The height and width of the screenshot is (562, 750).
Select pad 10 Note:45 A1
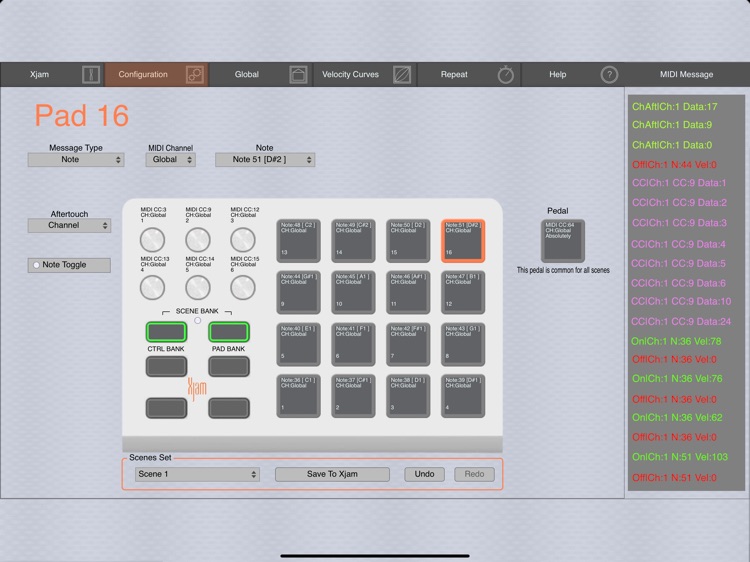point(353,292)
